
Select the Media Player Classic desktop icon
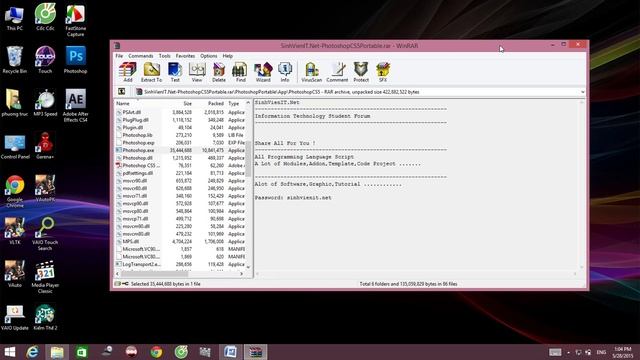45,277
